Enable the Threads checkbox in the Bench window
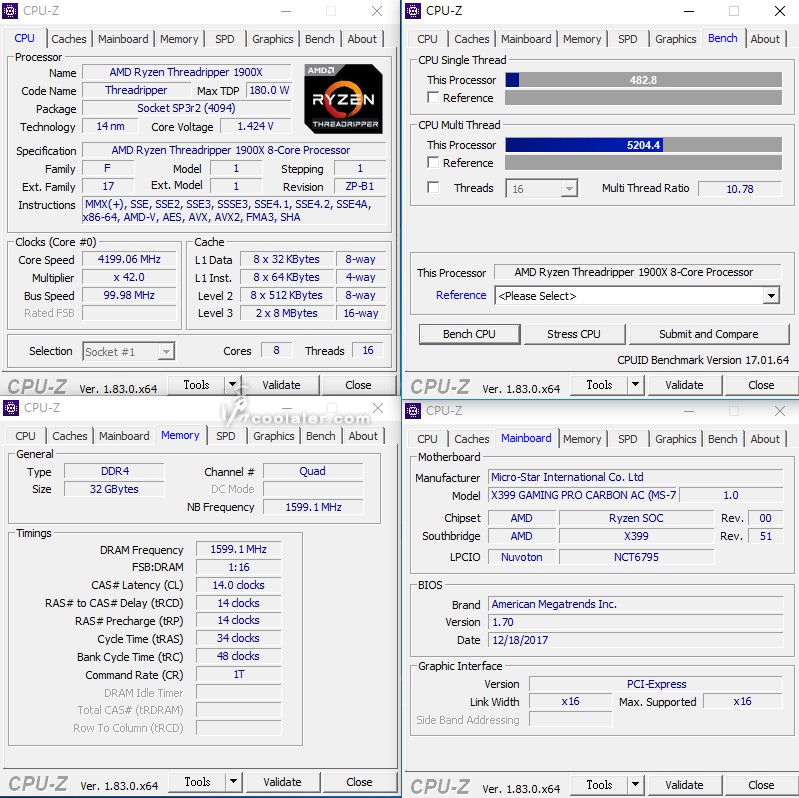 [433, 188]
